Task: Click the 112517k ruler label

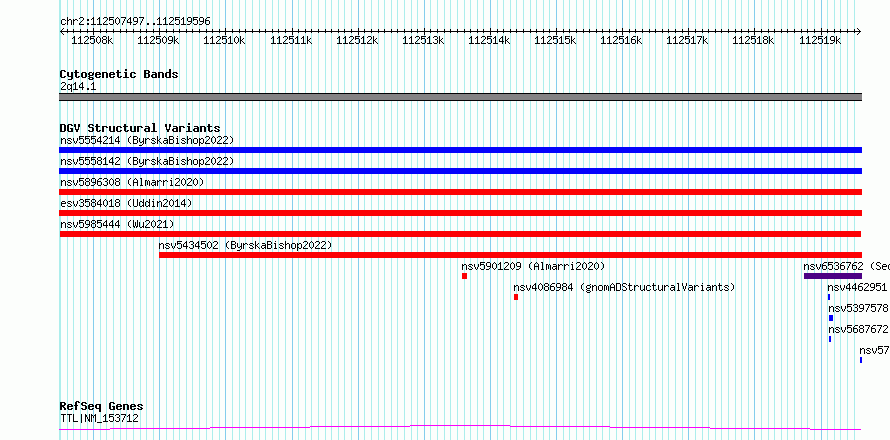Action: point(687,40)
